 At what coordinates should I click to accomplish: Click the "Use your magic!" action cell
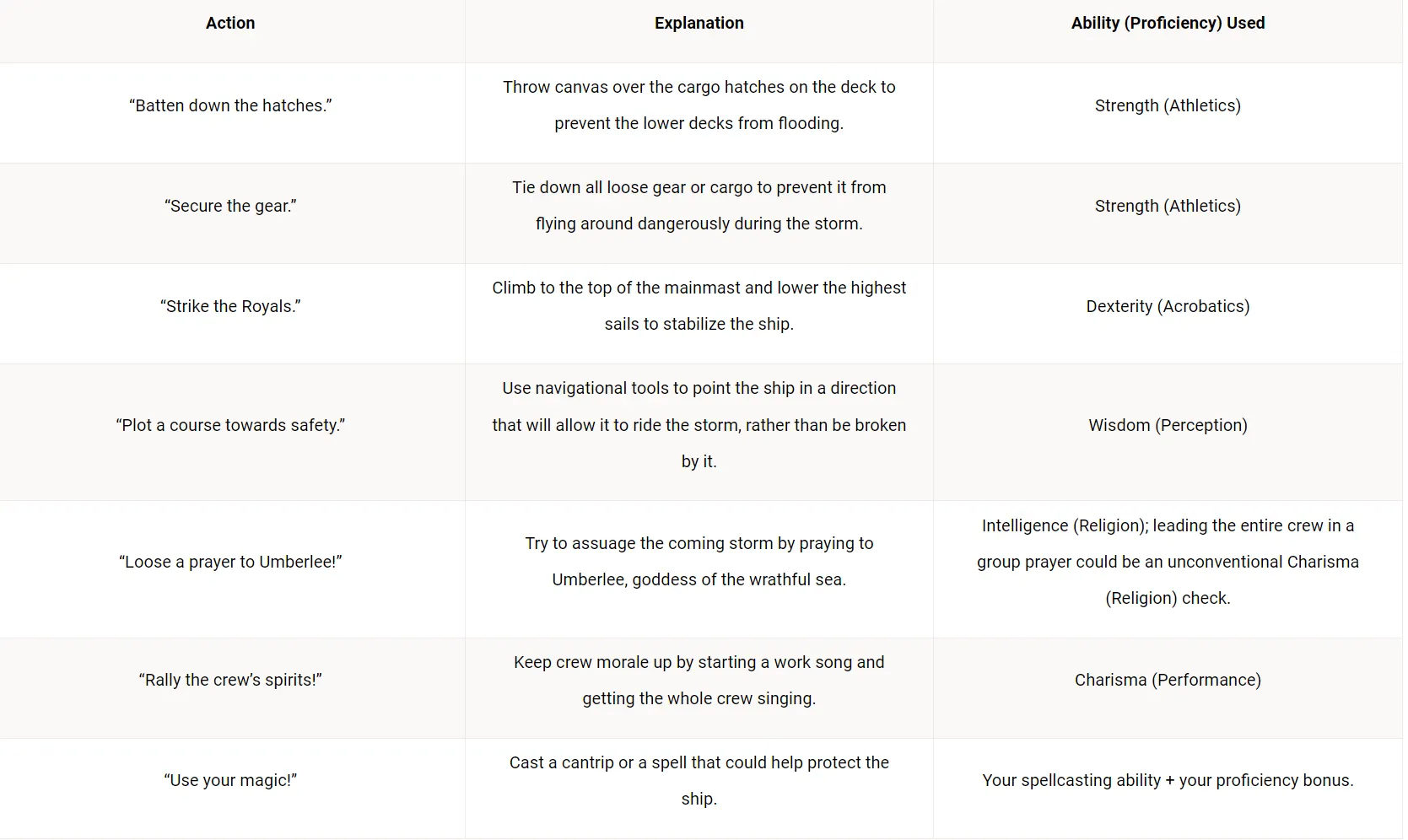[230, 780]
